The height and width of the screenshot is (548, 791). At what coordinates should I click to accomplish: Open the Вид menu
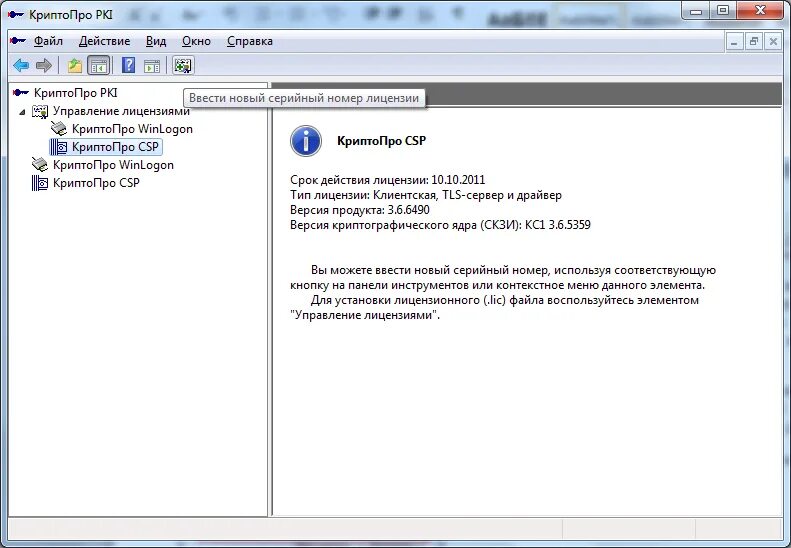(x=156, y=41)
